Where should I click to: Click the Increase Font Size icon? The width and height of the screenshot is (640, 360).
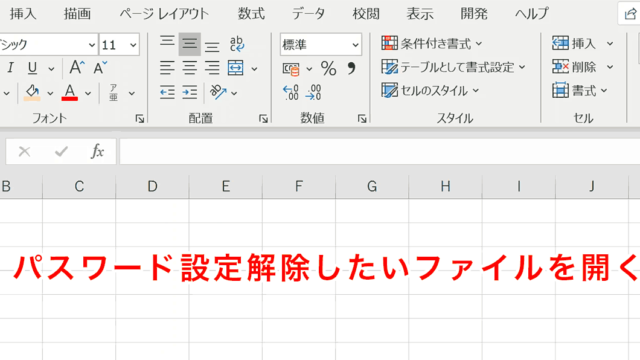point(76,67)
